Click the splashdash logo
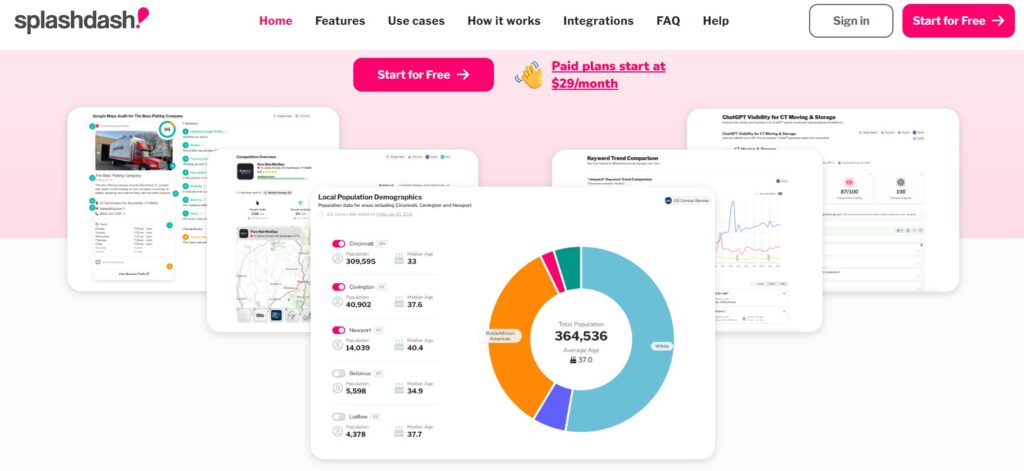The image size is (1024, 471). coord(76,19)
